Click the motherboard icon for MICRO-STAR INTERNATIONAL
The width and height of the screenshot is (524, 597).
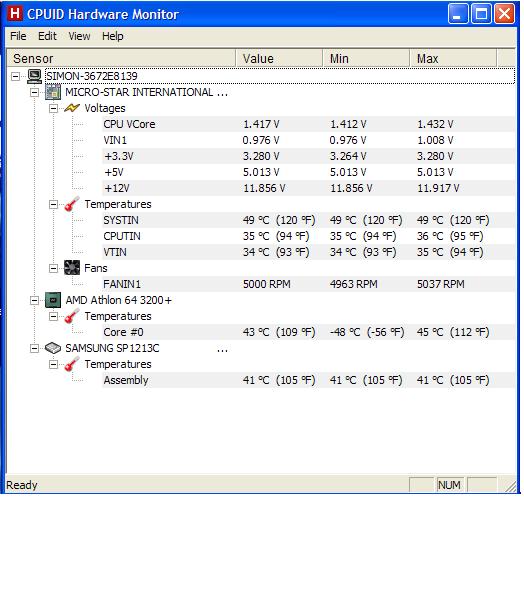53,92
